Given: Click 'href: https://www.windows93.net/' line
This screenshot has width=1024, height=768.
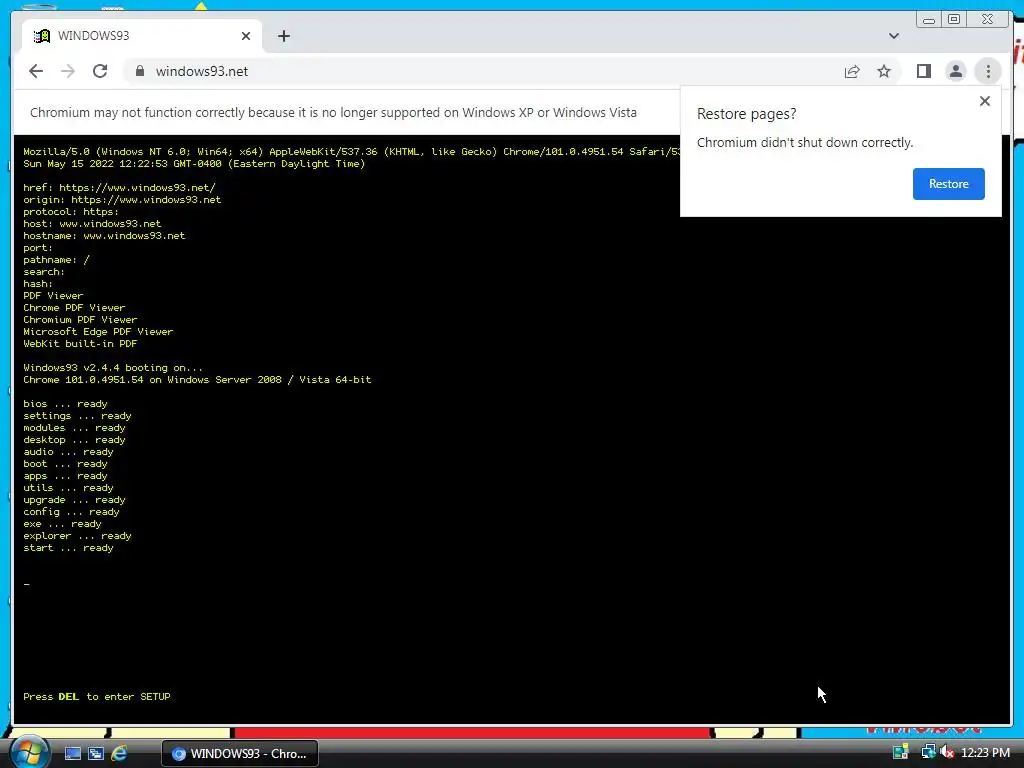Looking at the screenshot, I should tap(119, 187).
